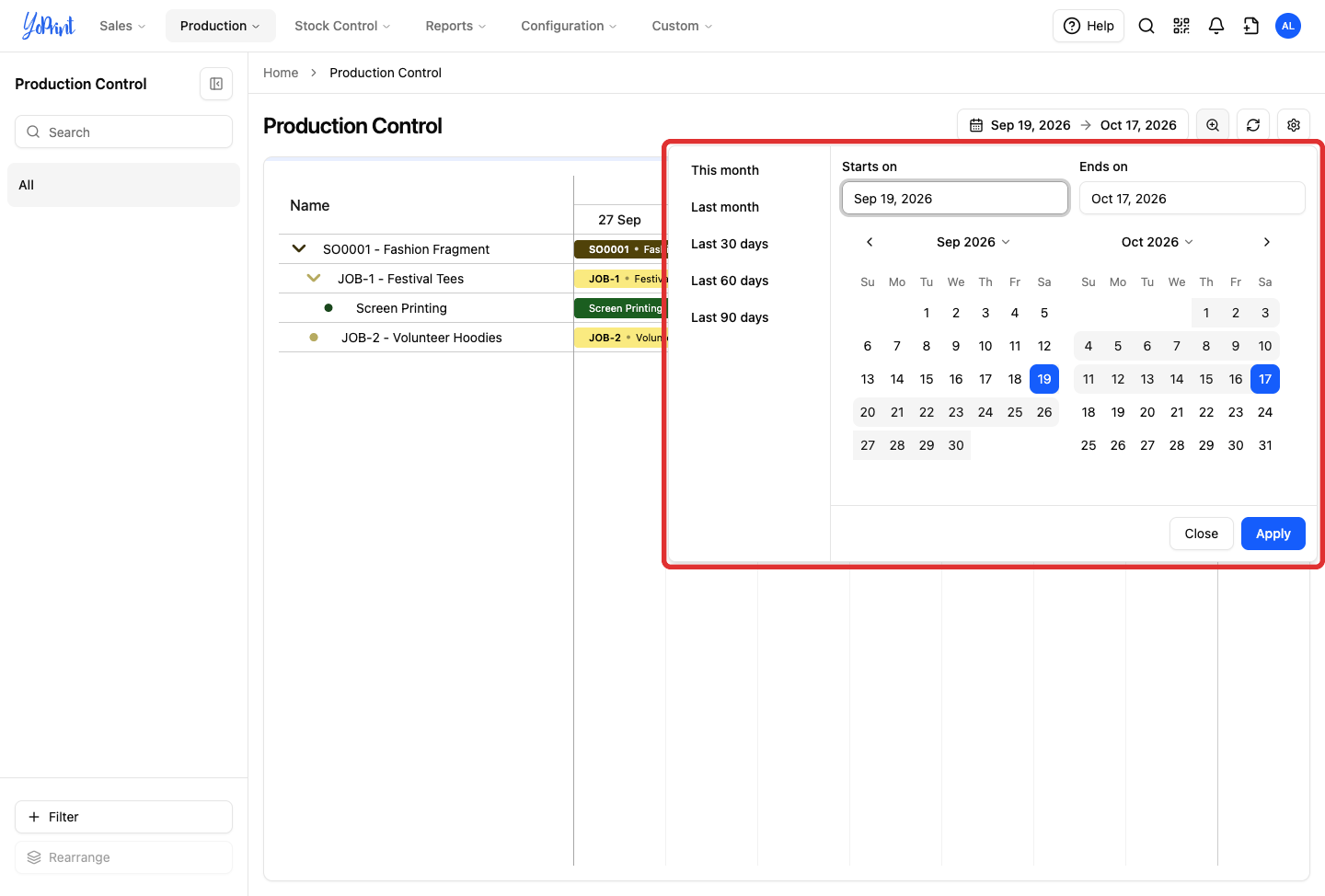
Task: Go to Home breadcrumb link
Action: pyautogui.click(x=281, y=73)
